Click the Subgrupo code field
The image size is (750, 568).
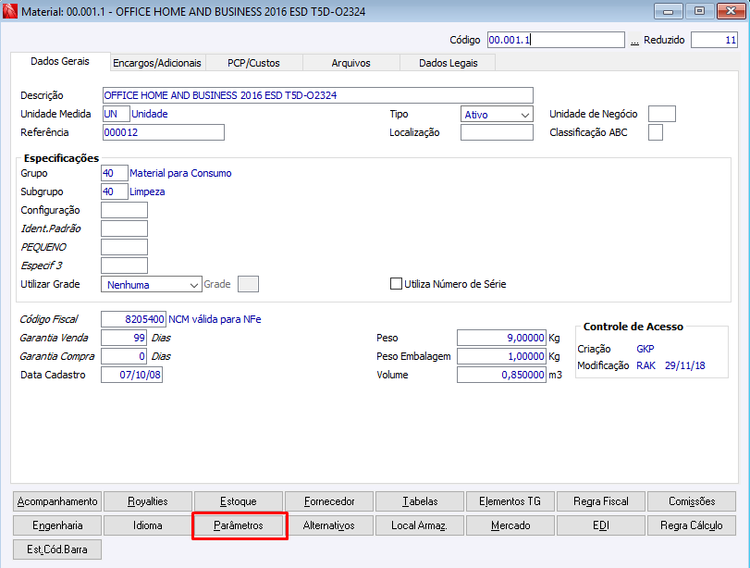pos(114,191)
